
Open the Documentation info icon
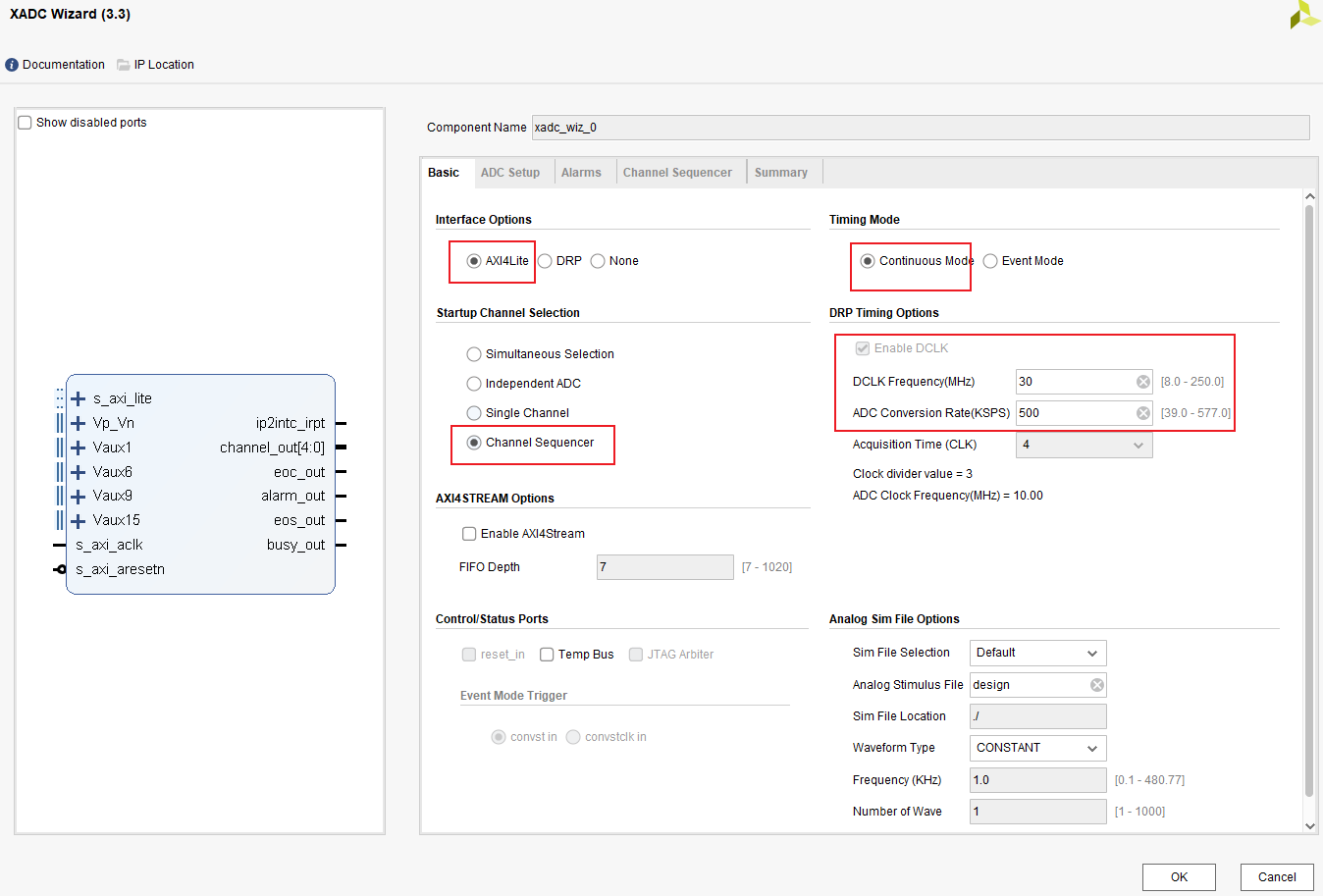[x=12, y=65]
